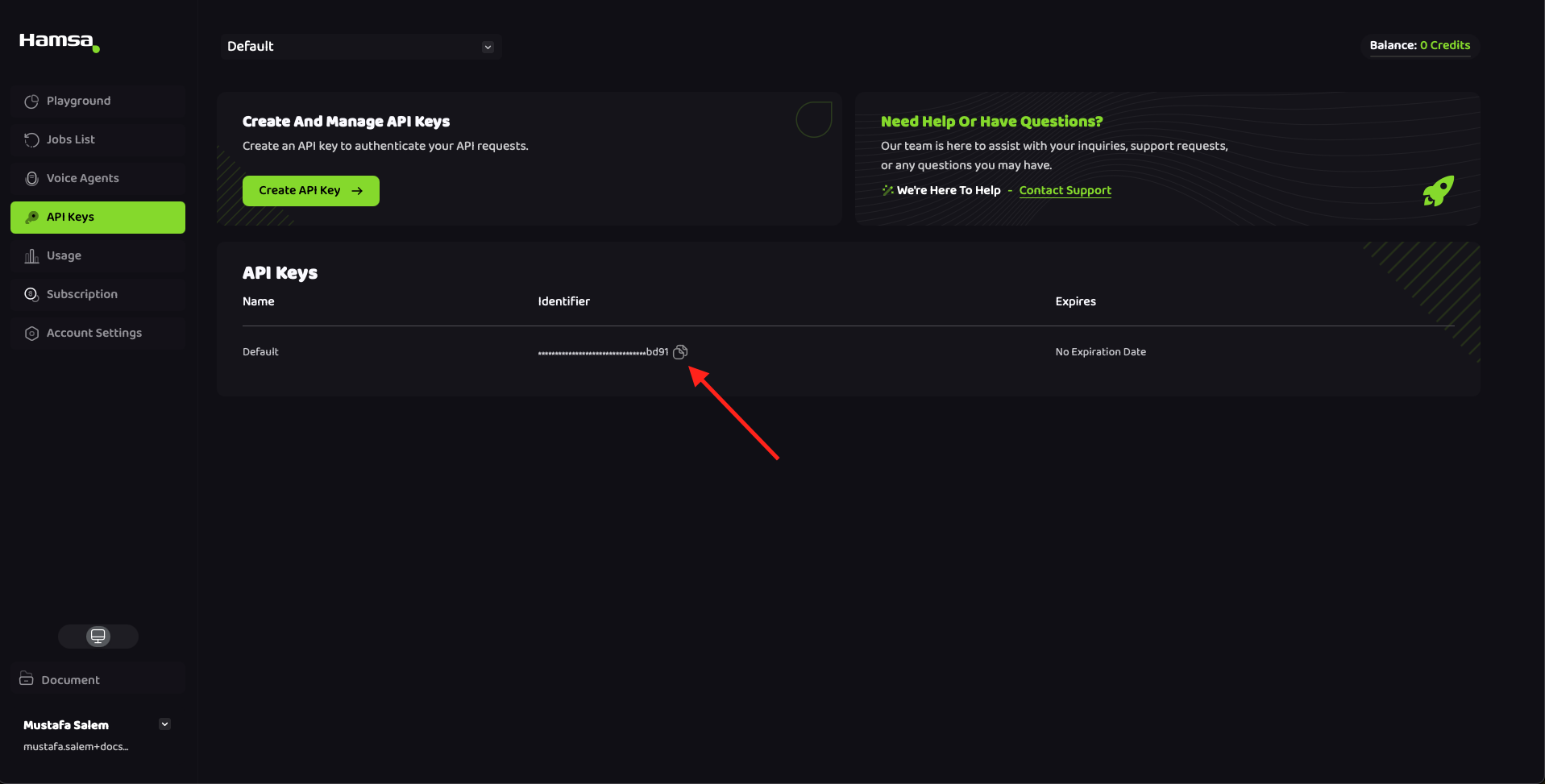1545x784 pixels.
Task: Click the Create API Key button
Action: coord(311,191)
